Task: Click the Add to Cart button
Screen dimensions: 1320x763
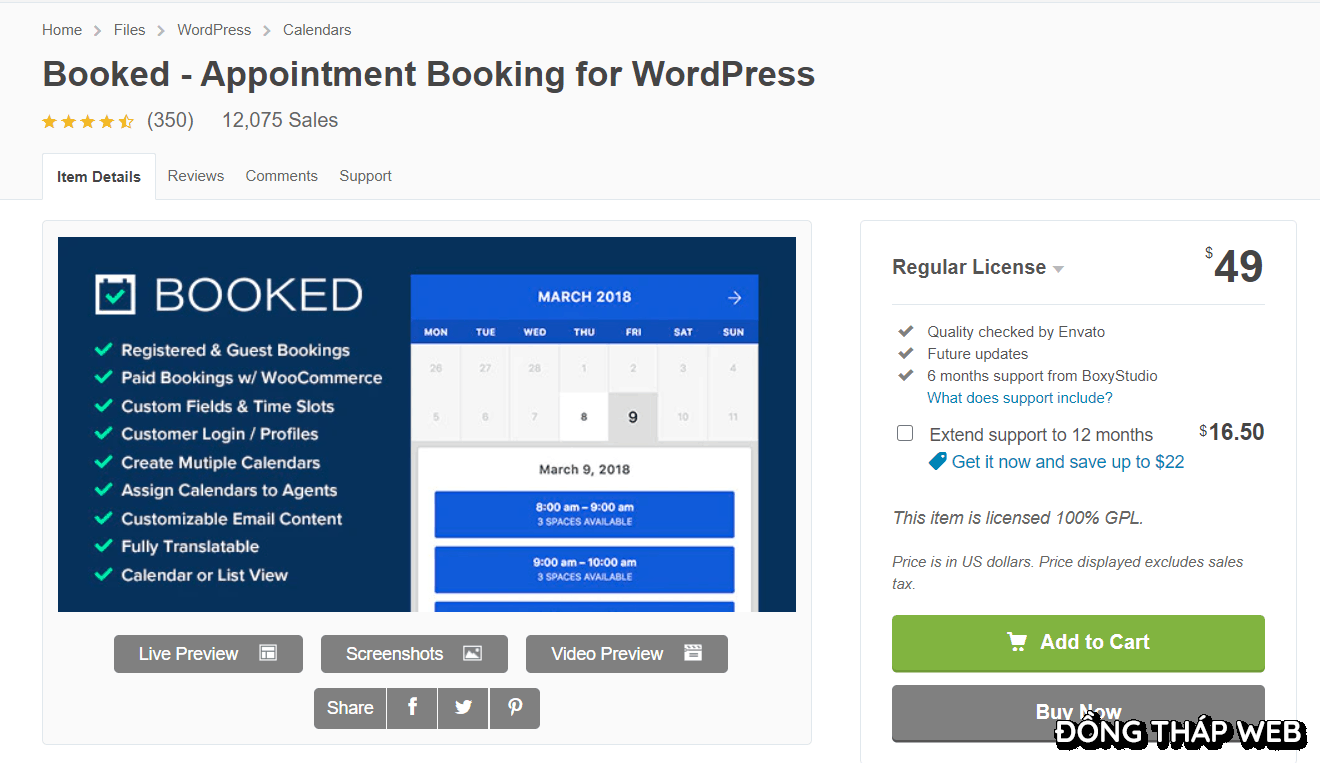Action: click(1078, 643)
